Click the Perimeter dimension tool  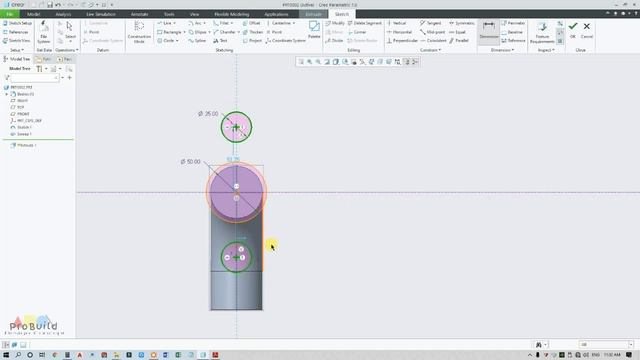tap(513, 23)
